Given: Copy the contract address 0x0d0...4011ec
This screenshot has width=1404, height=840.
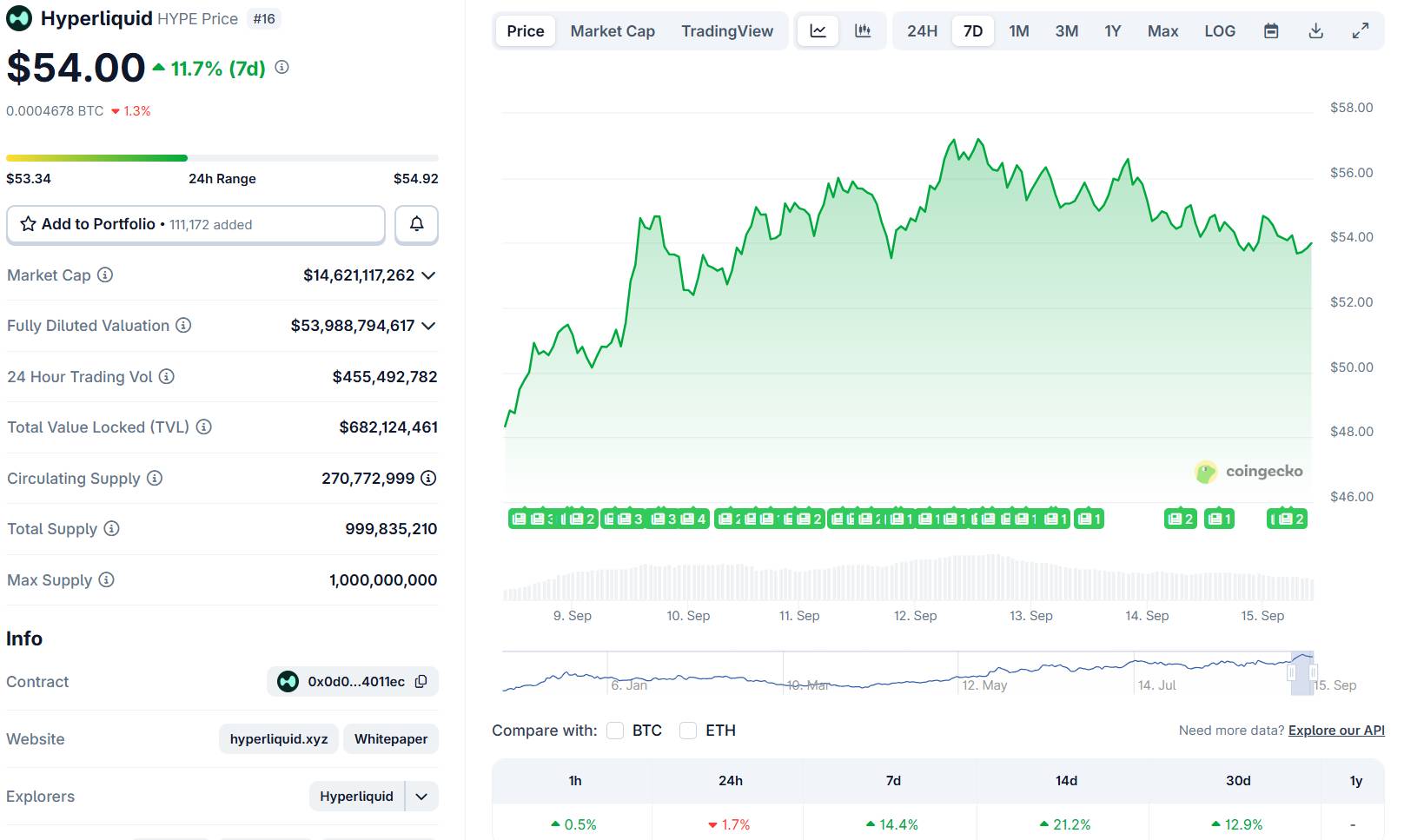Looking at the screenshot, I should (x=421, y=682).
